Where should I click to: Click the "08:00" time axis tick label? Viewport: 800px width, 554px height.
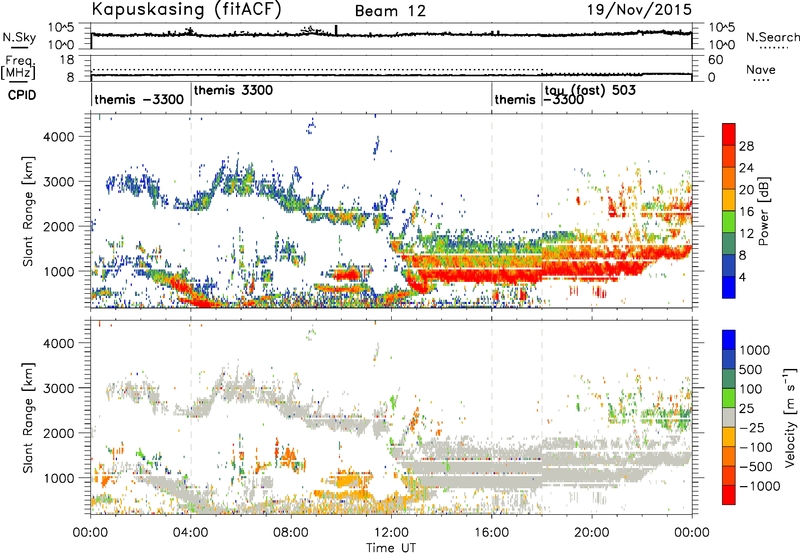pyautogui.click(x=291, y=533)
